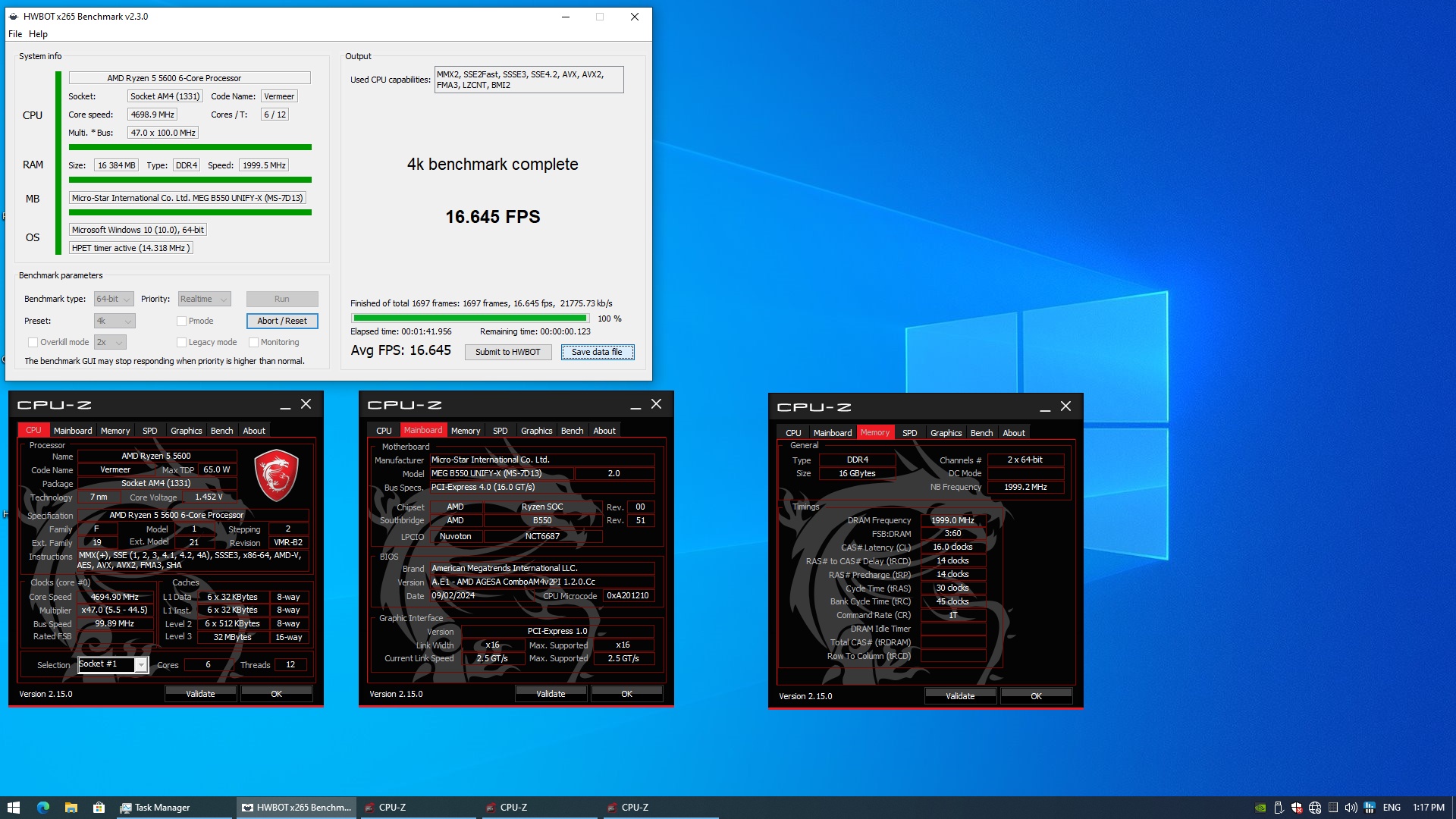Click Validate in the CPU-Z Memory window

[x=960, y=696]
